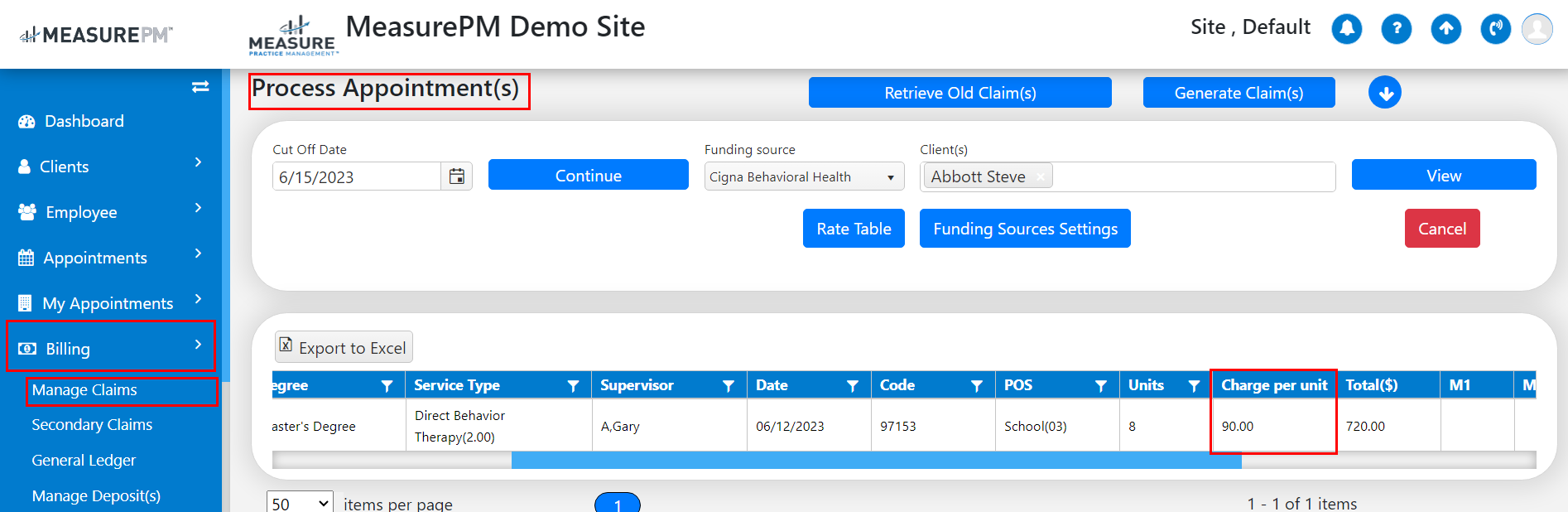Expand the Appointments menu
Viewport: 1568px width, 512px height.
click(109, 258)
